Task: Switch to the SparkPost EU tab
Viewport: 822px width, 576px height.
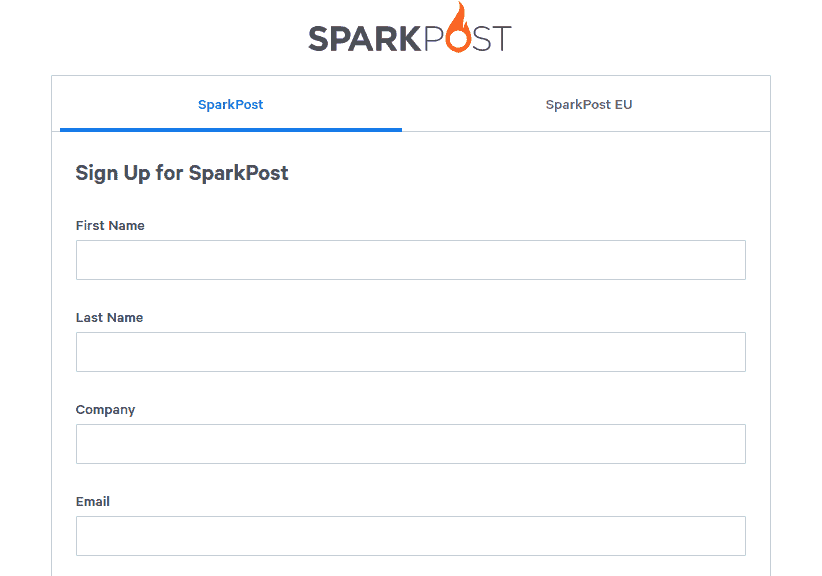Action: [x=589, y=104]
